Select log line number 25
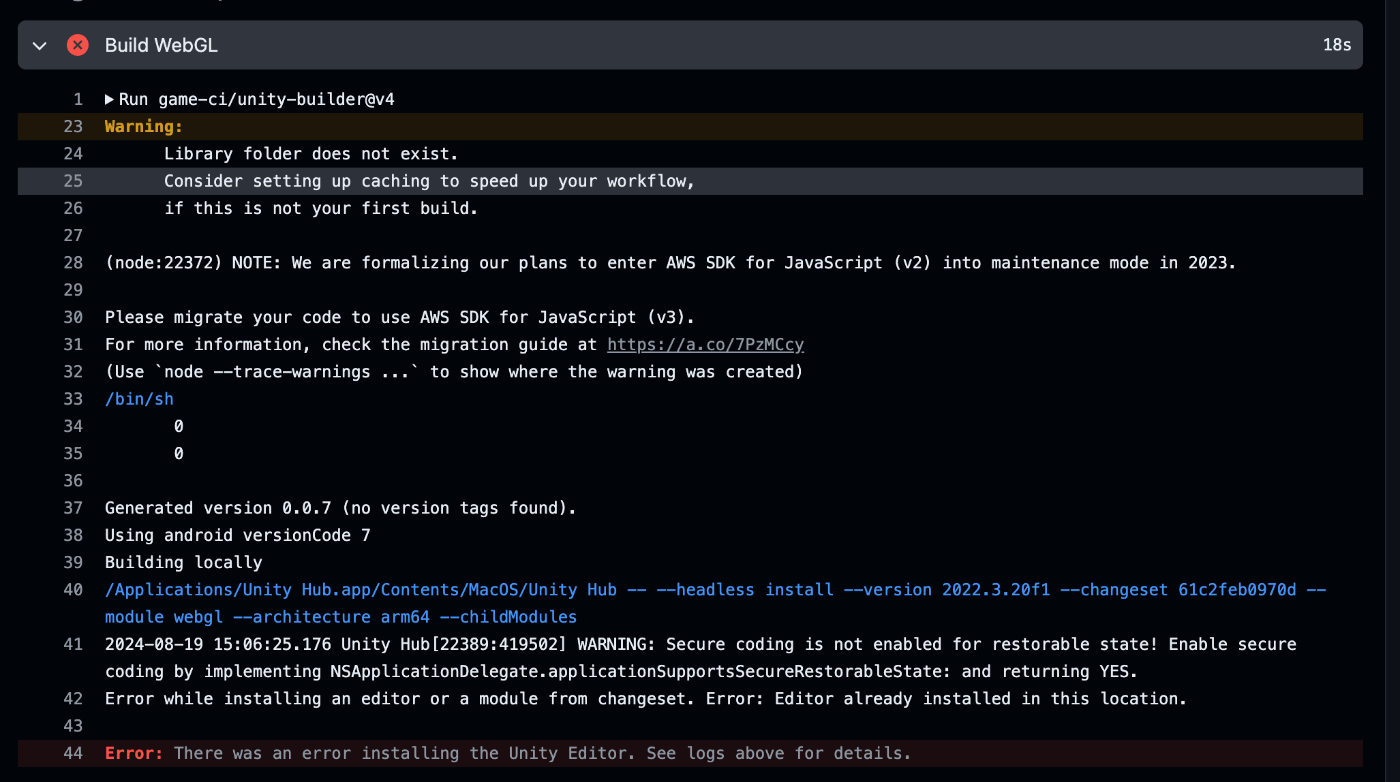 (72, 181)
